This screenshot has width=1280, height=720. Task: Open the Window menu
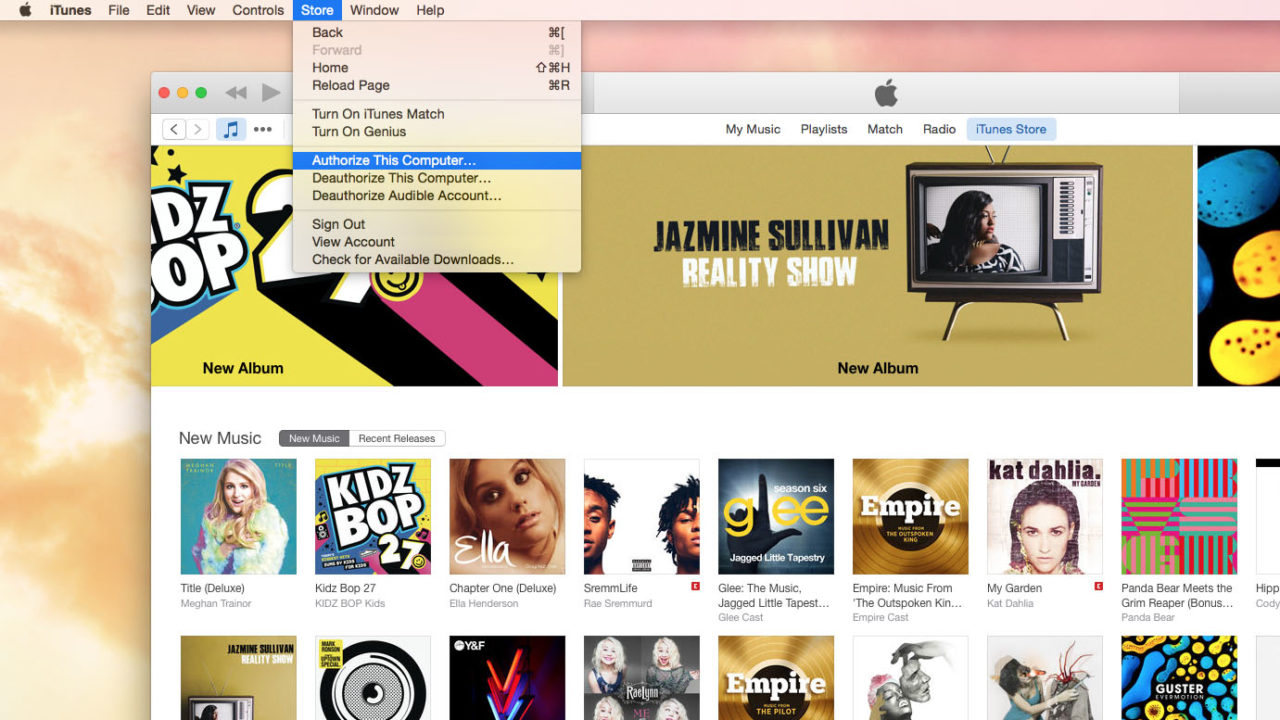[x=374, y=10]
